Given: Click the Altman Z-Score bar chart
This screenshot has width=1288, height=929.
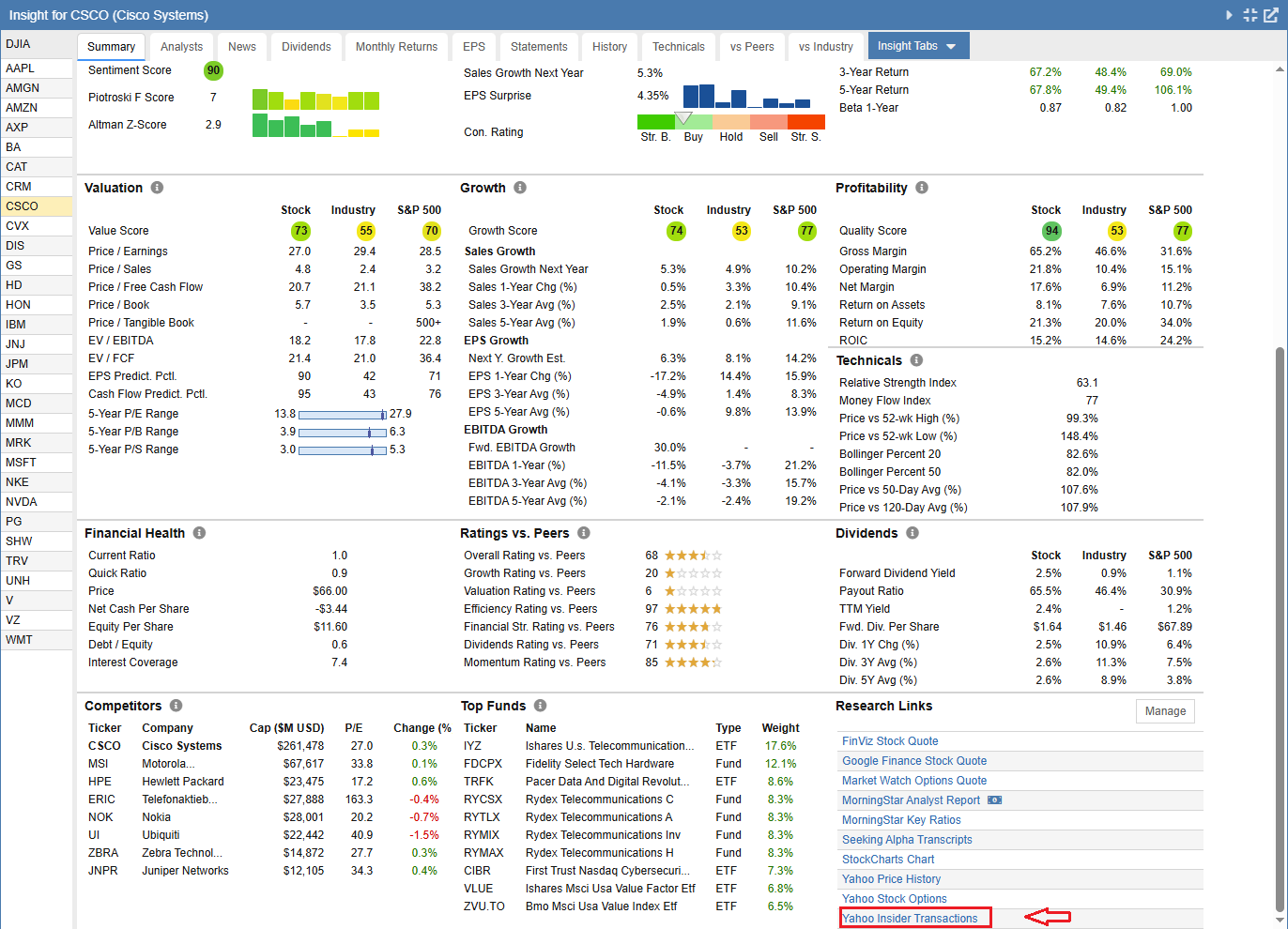Looking at the screenshot, I should pos(315,125).
